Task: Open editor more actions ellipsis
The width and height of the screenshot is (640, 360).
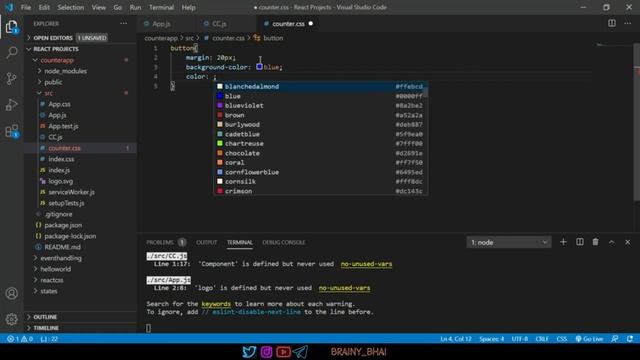Action: tap(627, 23)
